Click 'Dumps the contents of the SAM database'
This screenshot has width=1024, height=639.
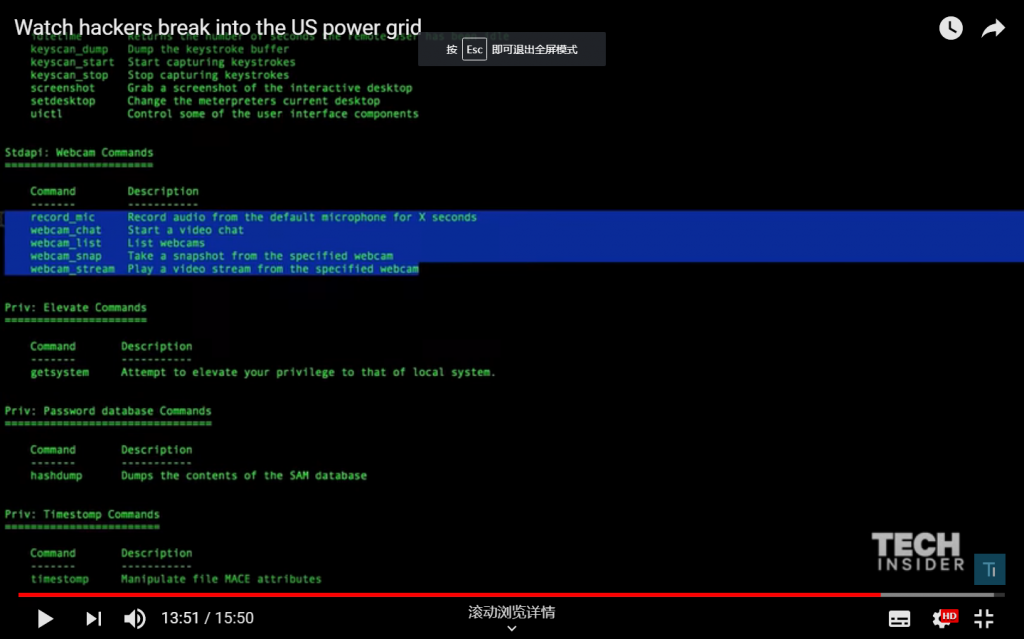tap(244, 476)
